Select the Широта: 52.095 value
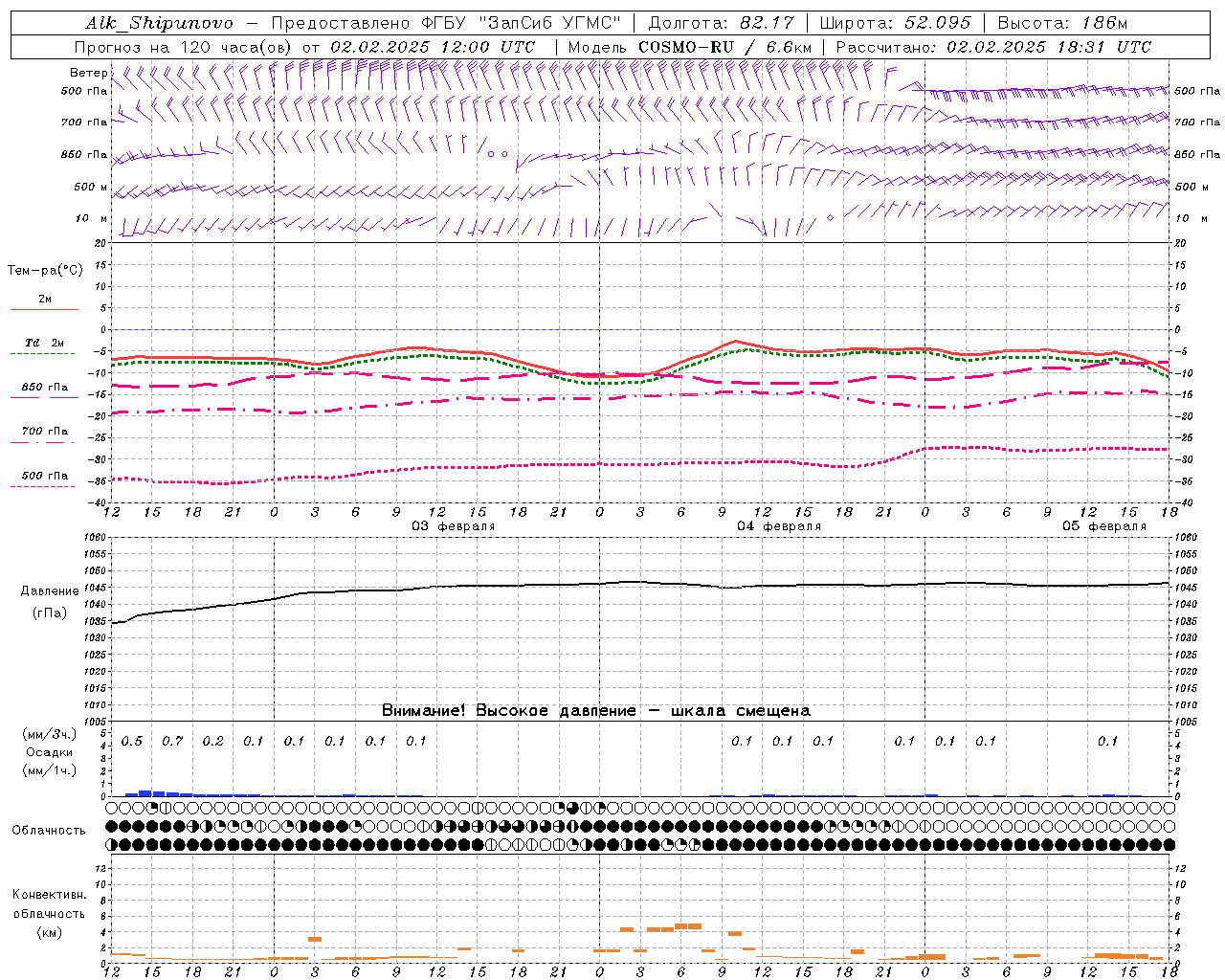This screenshot has width=1225, height=980. 896,23
